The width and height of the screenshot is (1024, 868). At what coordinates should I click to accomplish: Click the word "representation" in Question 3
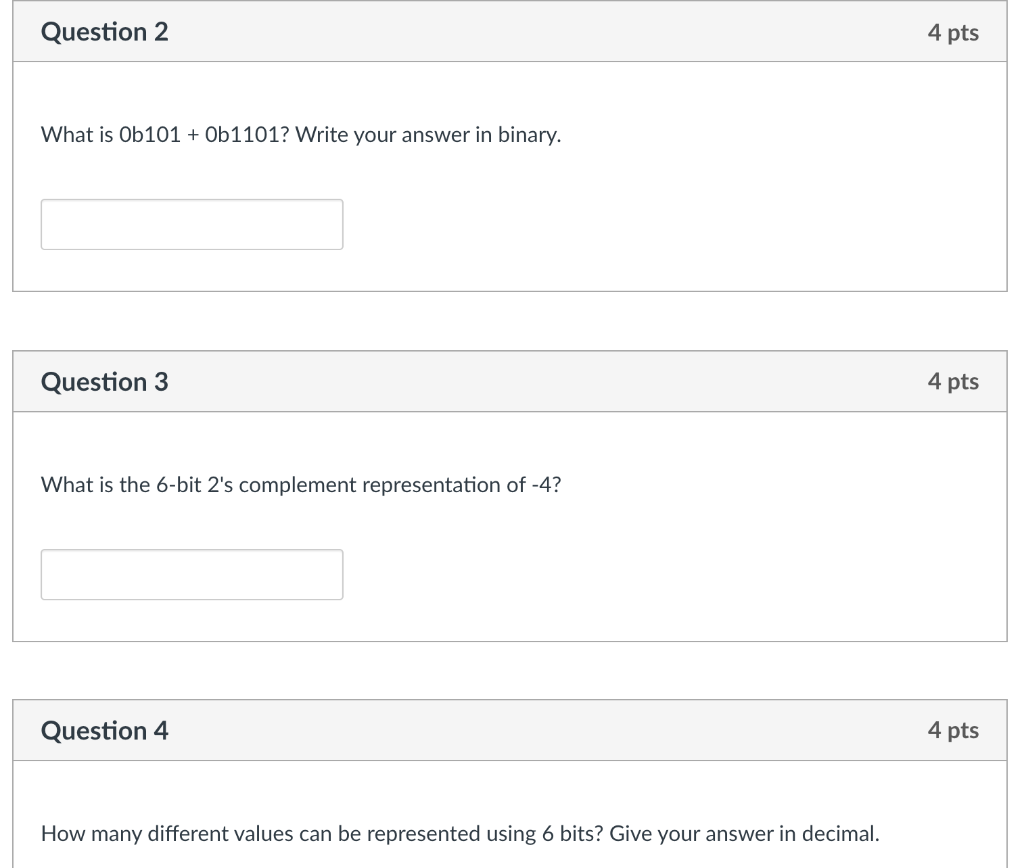[x=432, y=485]
